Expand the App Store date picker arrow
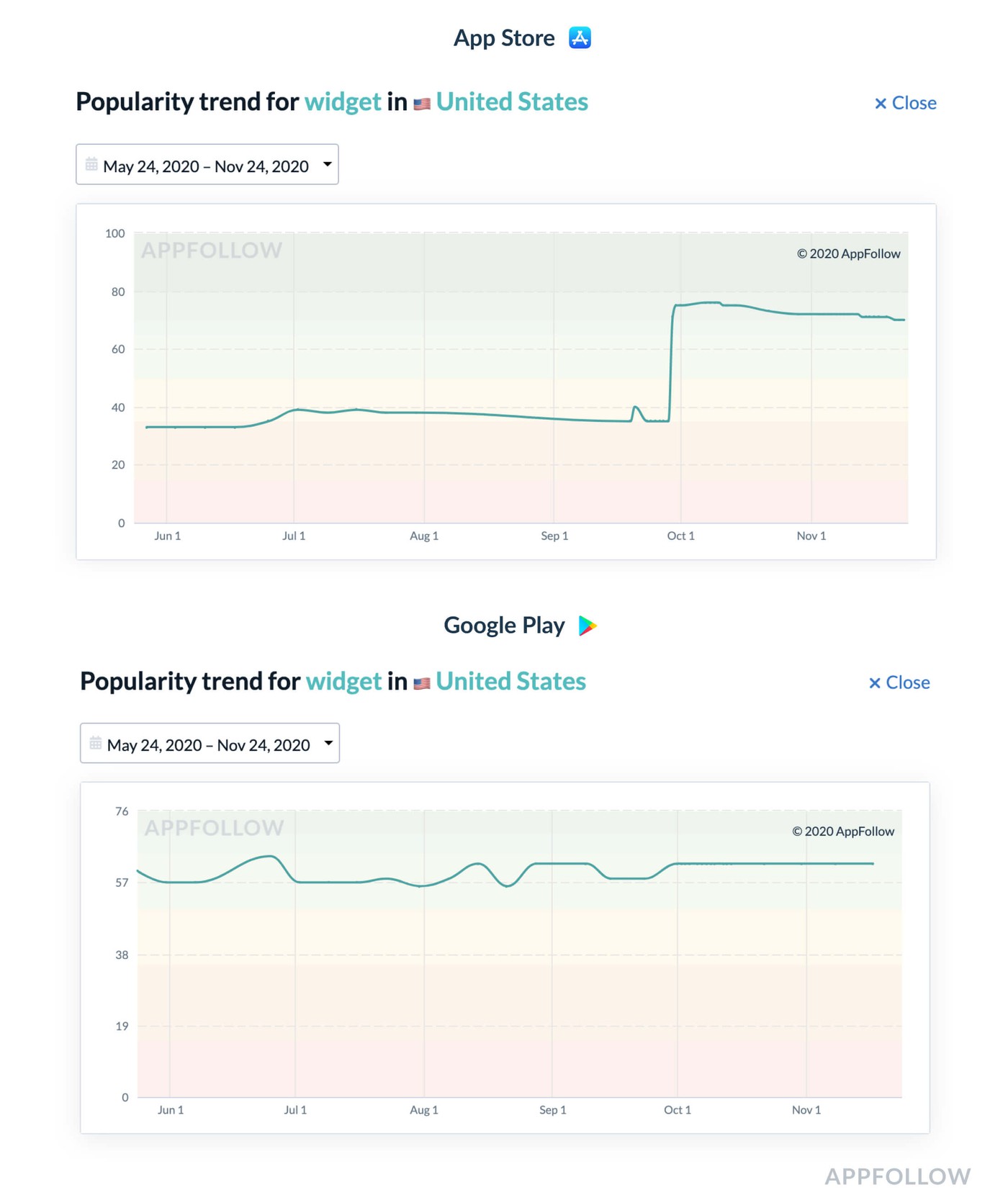1008x1203 pixels. pos(328,164)
